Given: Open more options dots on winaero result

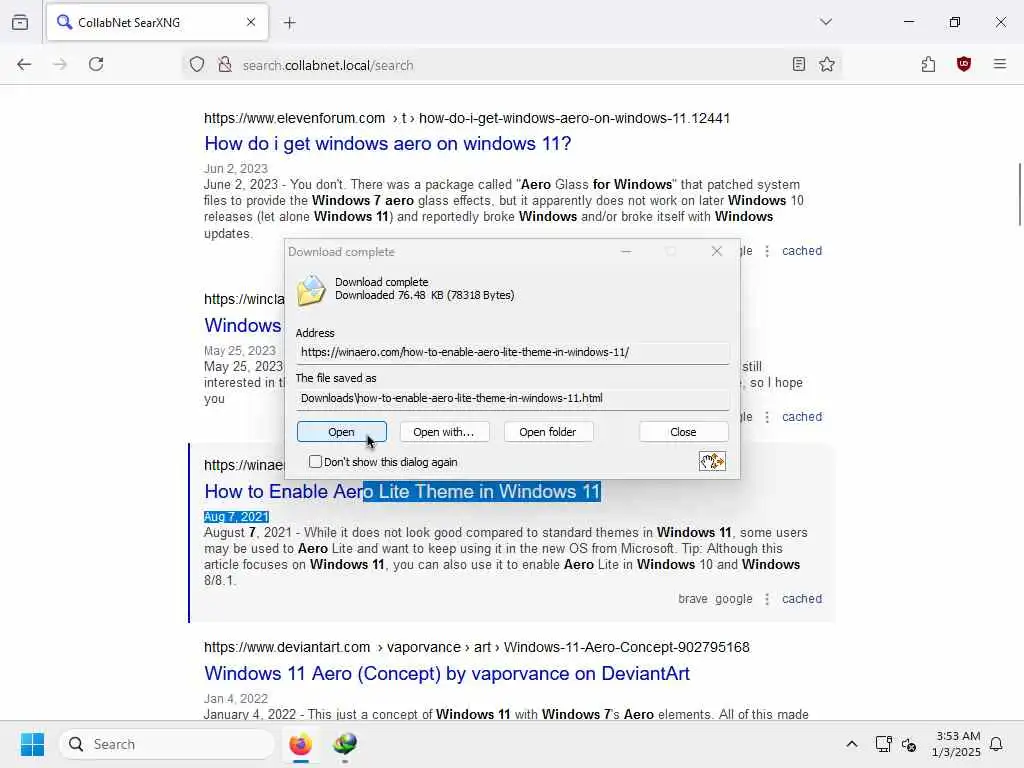Looking at the screenshot, I should click(767, 599).
